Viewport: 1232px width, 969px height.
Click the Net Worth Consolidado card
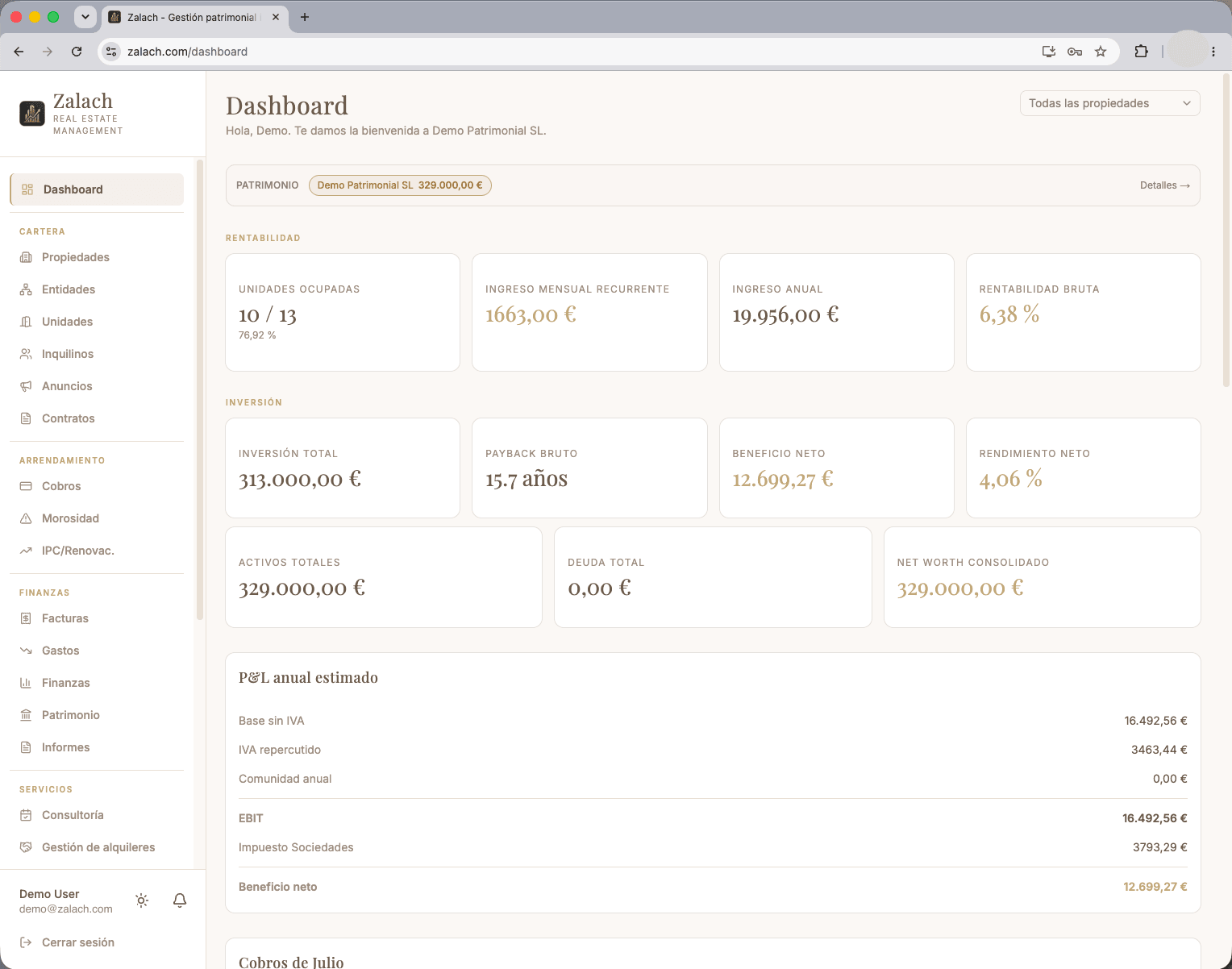[1043, 577]
